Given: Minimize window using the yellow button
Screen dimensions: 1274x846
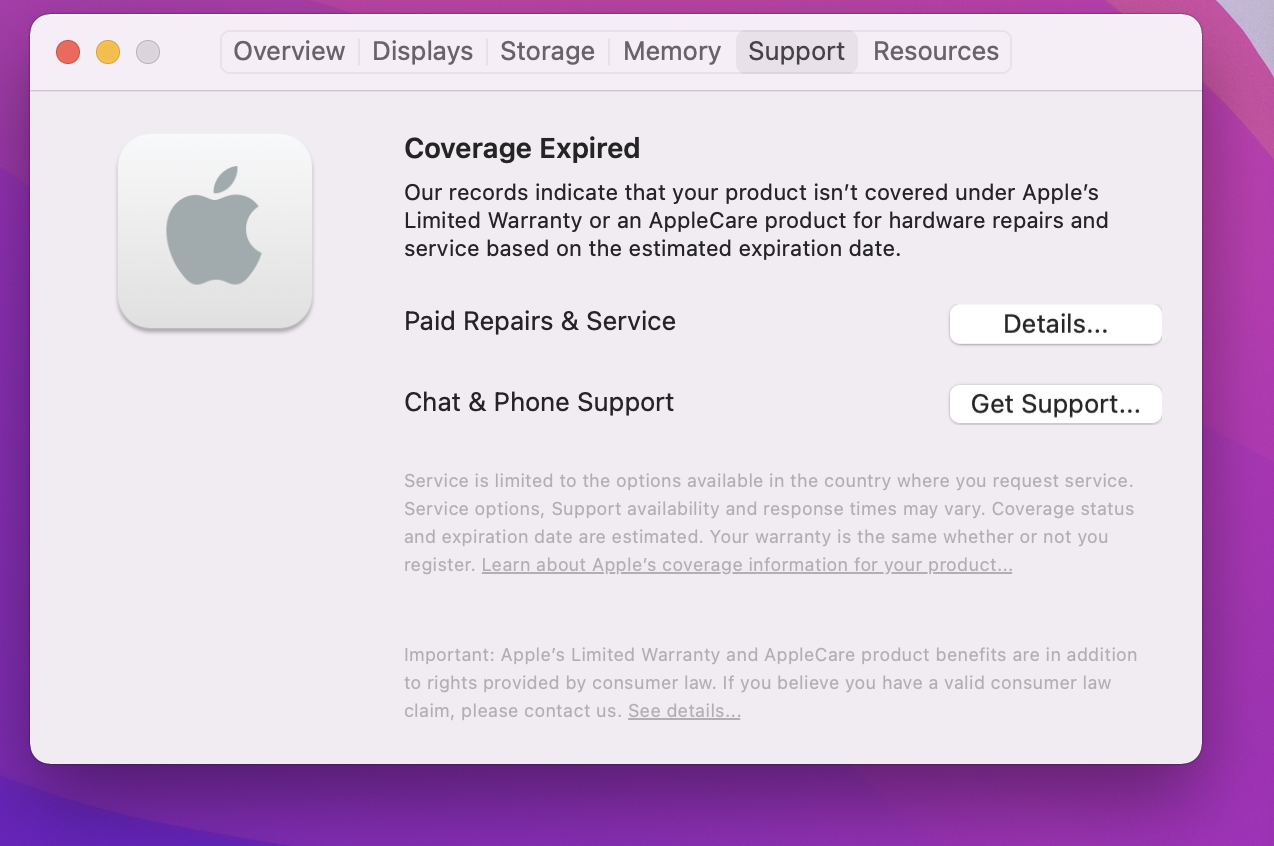Looking at the screenshot, I should (x=108, y=52).
